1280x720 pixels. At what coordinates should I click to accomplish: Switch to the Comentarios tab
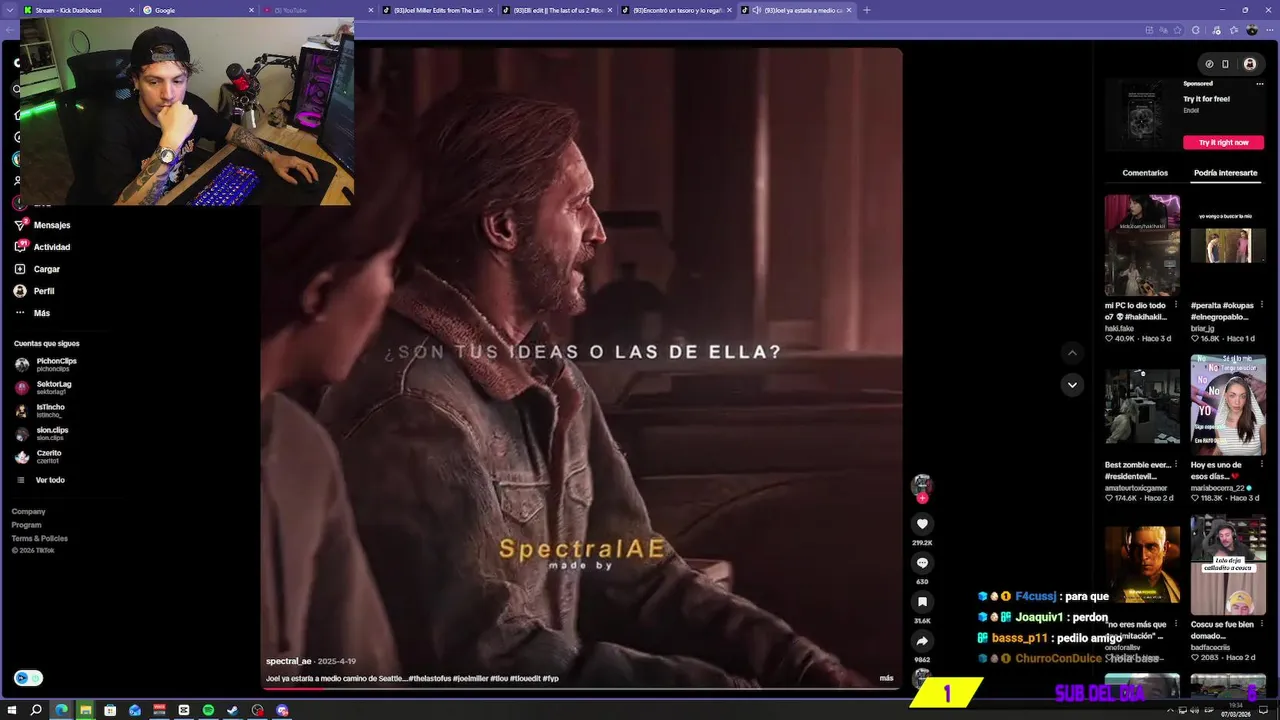click(1145, 173)
